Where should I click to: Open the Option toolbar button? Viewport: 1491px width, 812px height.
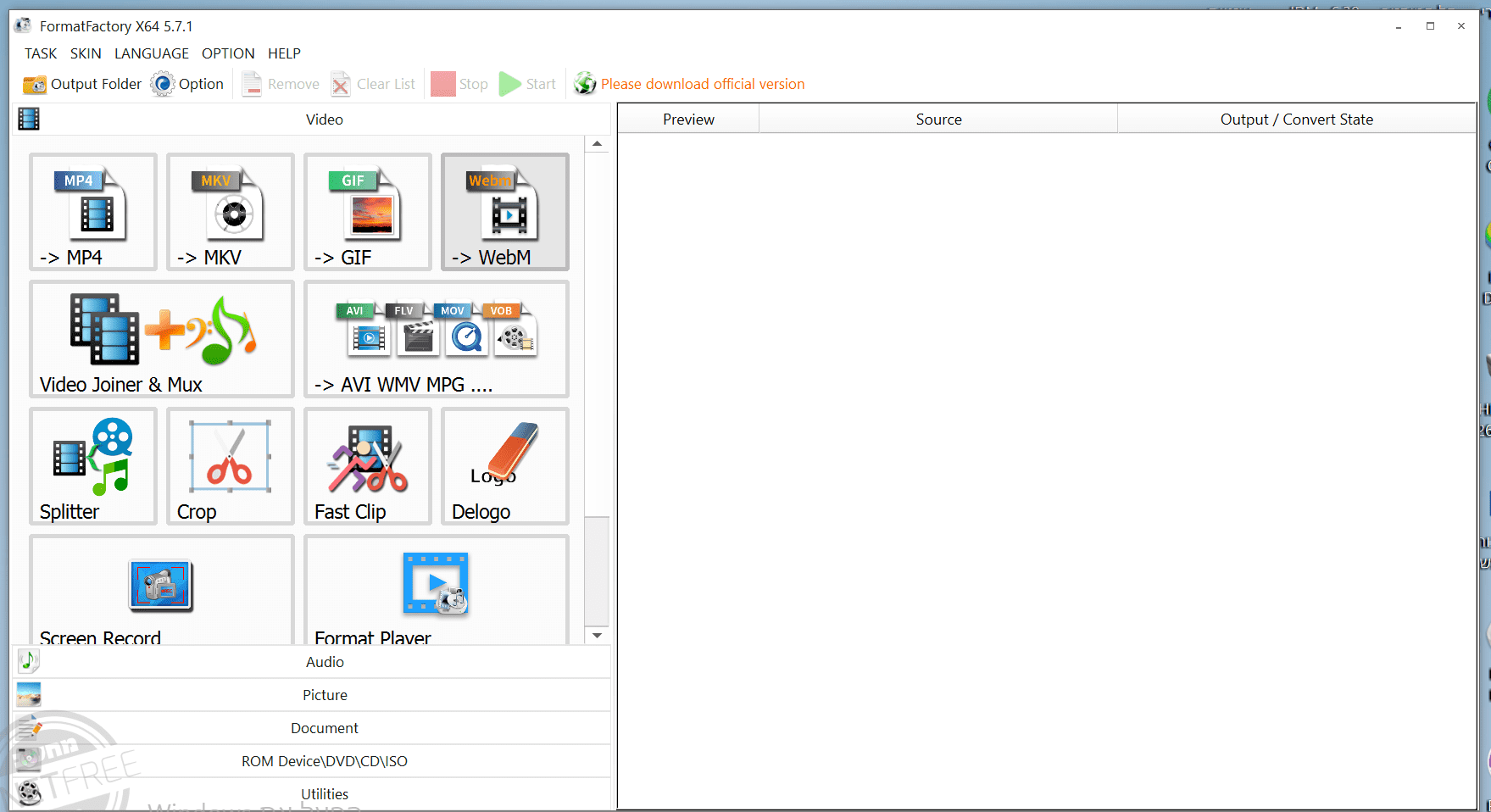click(187, 84)
